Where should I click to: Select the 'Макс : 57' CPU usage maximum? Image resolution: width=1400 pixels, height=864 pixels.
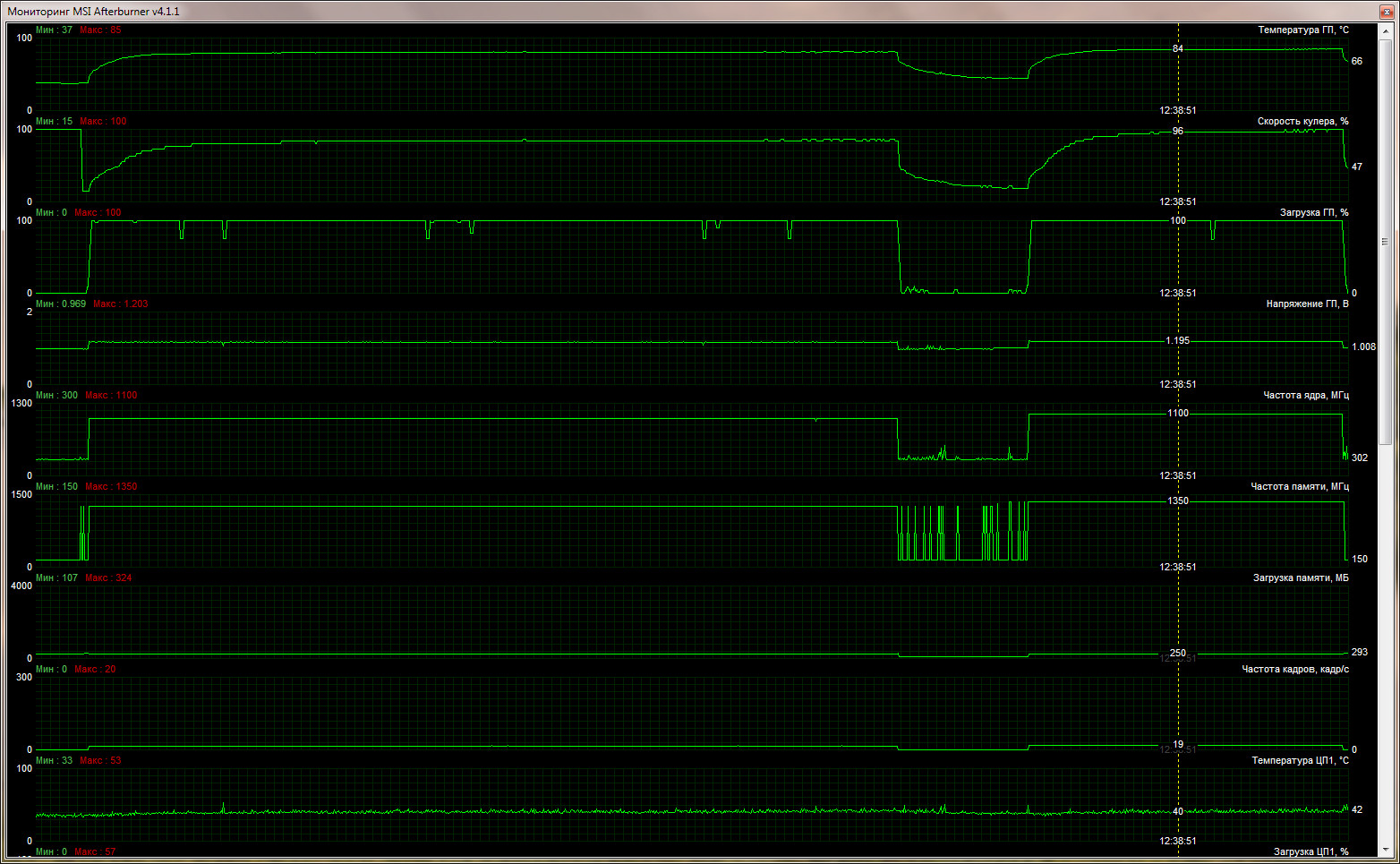(x=95, y=852)
